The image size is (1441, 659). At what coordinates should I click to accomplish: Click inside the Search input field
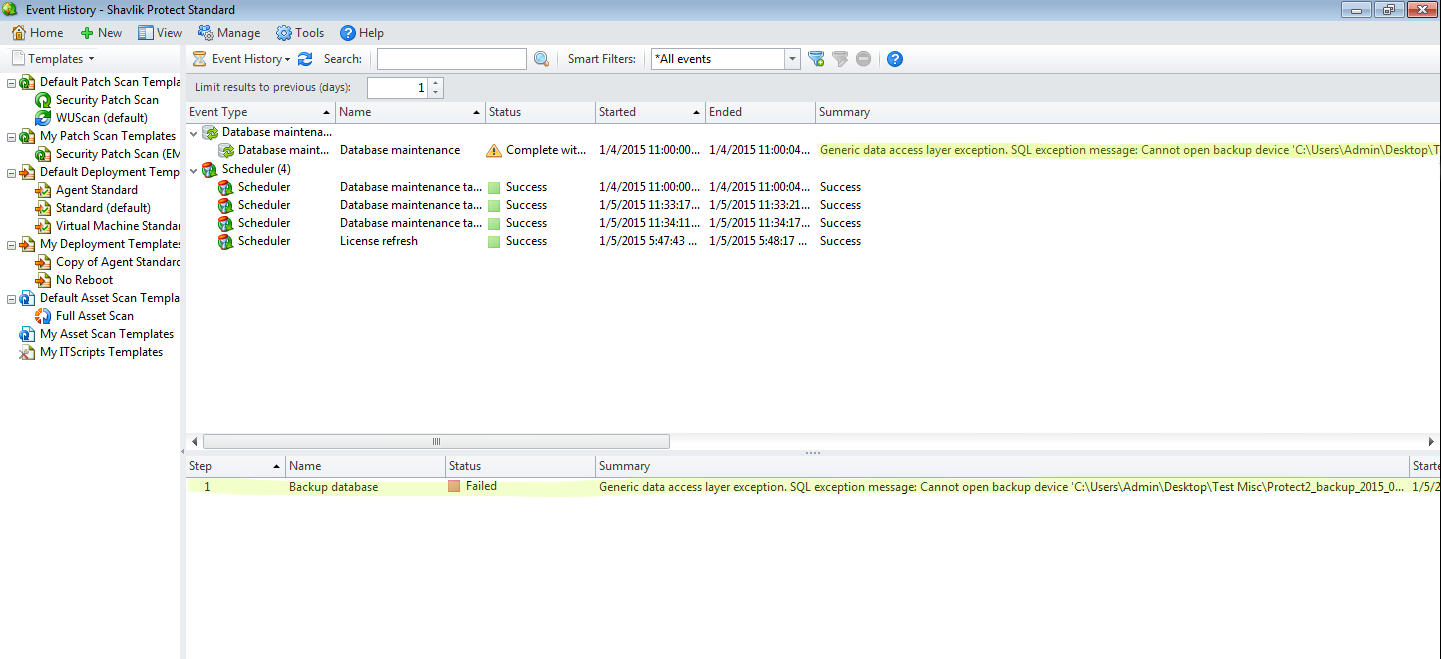coord(450,58)
